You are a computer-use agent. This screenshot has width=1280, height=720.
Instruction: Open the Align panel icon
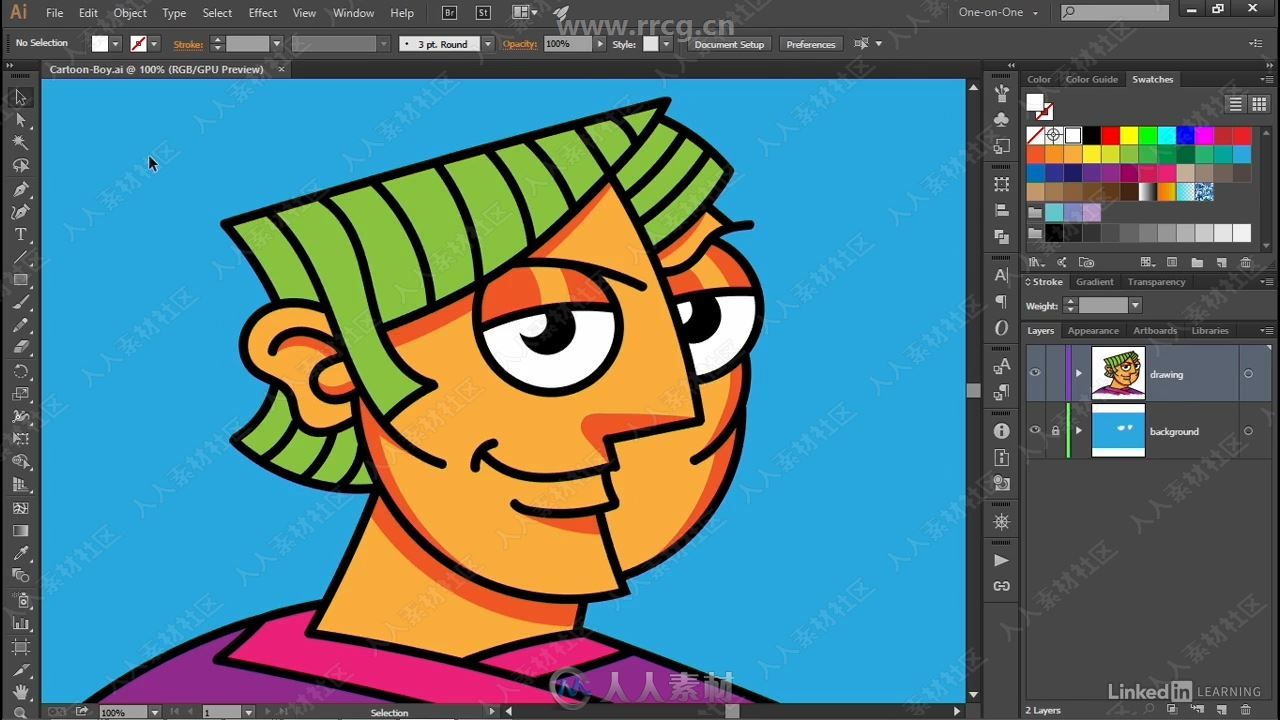point(1001,211)
